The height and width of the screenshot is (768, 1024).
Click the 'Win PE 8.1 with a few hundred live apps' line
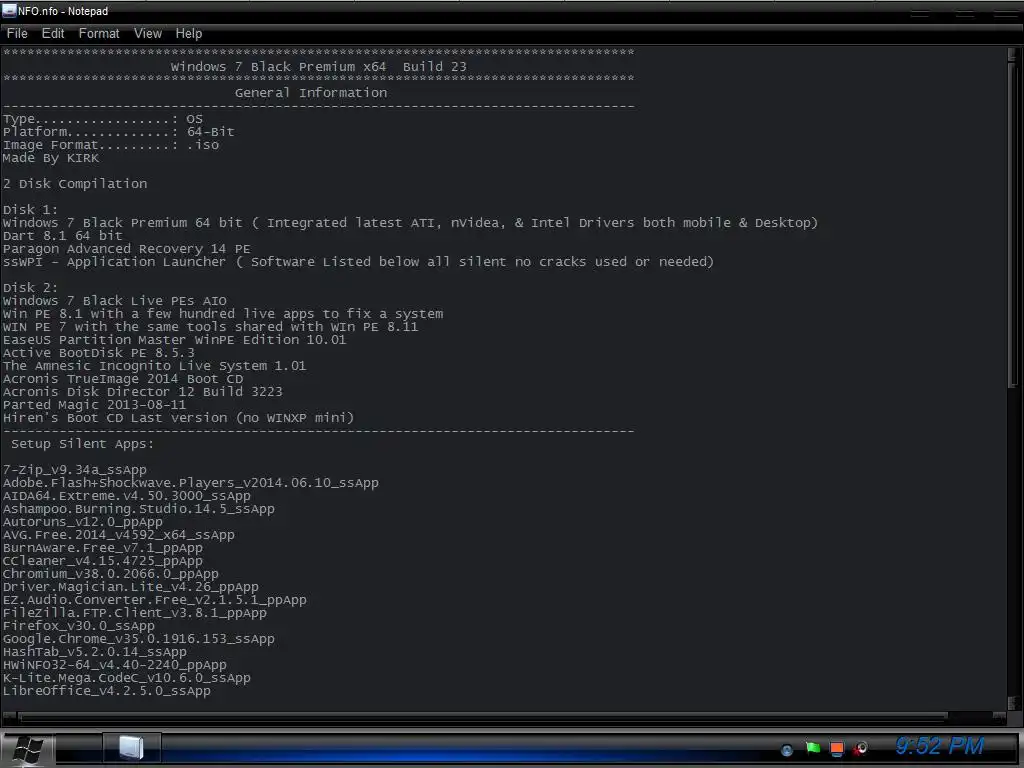[x=223, y=314]
